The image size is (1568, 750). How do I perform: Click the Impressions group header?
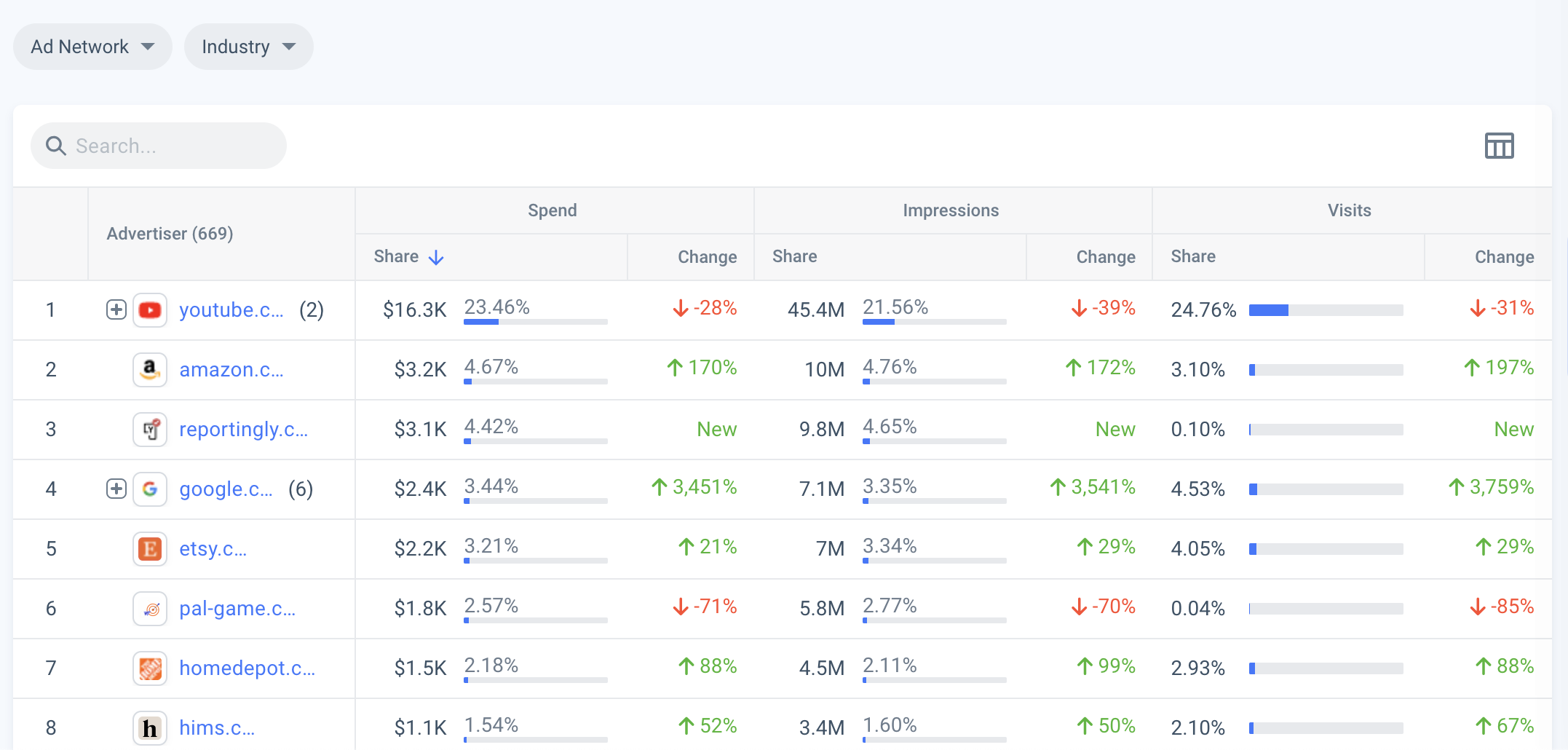point(951,210)
